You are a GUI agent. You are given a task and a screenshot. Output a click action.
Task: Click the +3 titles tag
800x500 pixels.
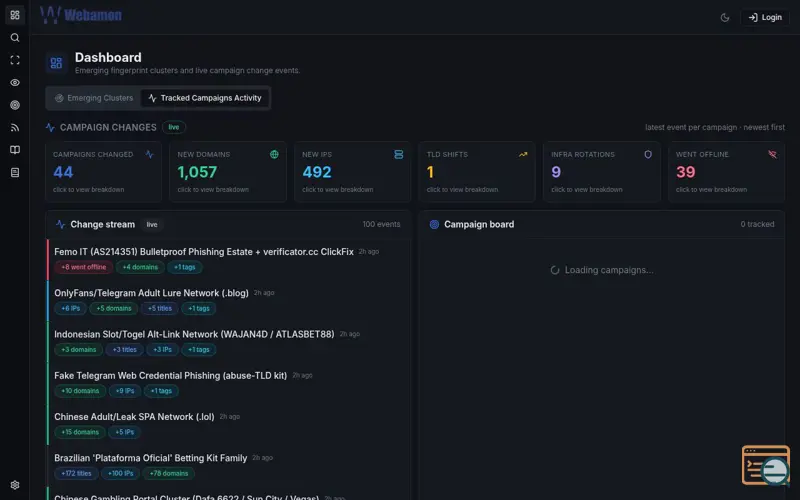pyautogui.click(x=124, y=349)
